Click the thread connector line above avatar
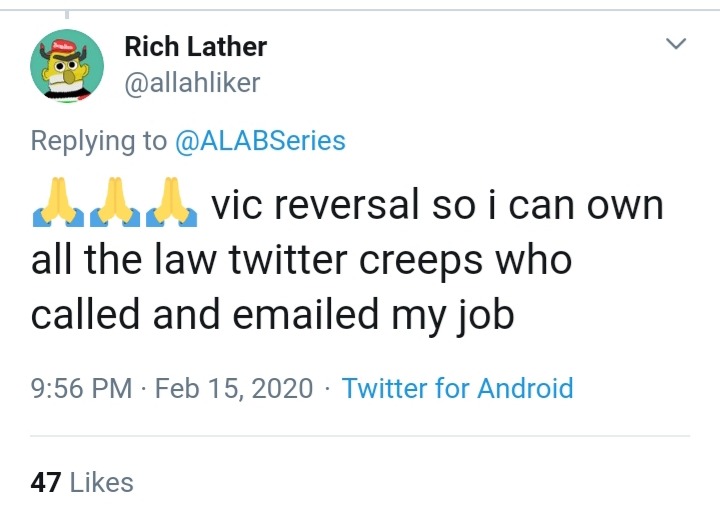This screenshot has height=521, width=720. click(67, 14)
